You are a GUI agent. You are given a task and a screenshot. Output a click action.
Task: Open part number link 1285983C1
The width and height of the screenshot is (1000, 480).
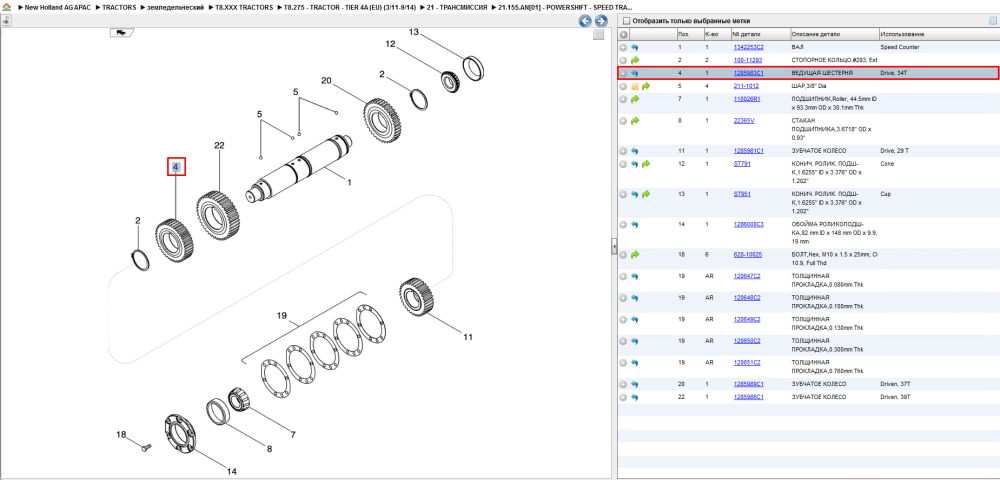748,73
